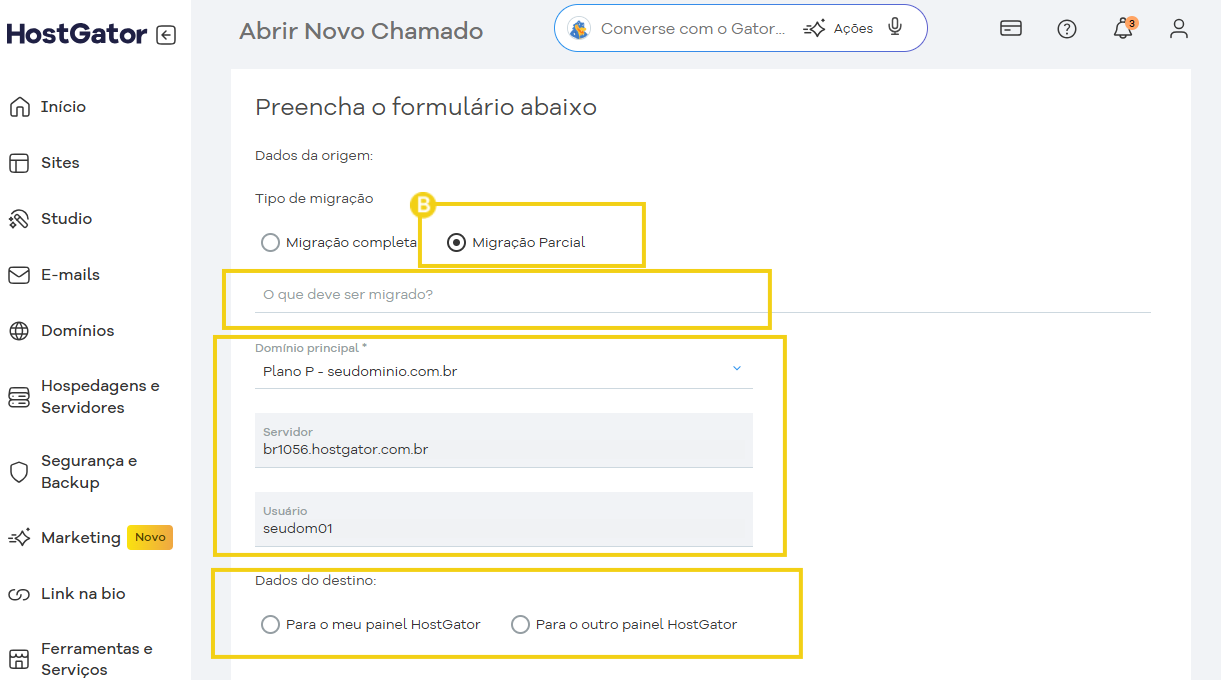Click the Ações sparkle button

pos(838,29)
